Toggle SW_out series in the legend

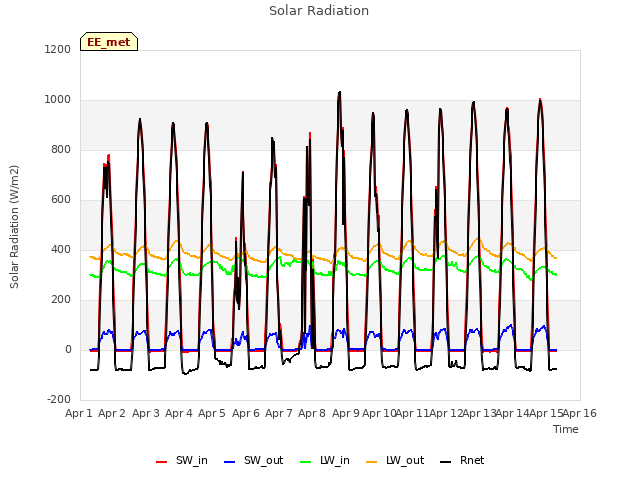(253, 461)
